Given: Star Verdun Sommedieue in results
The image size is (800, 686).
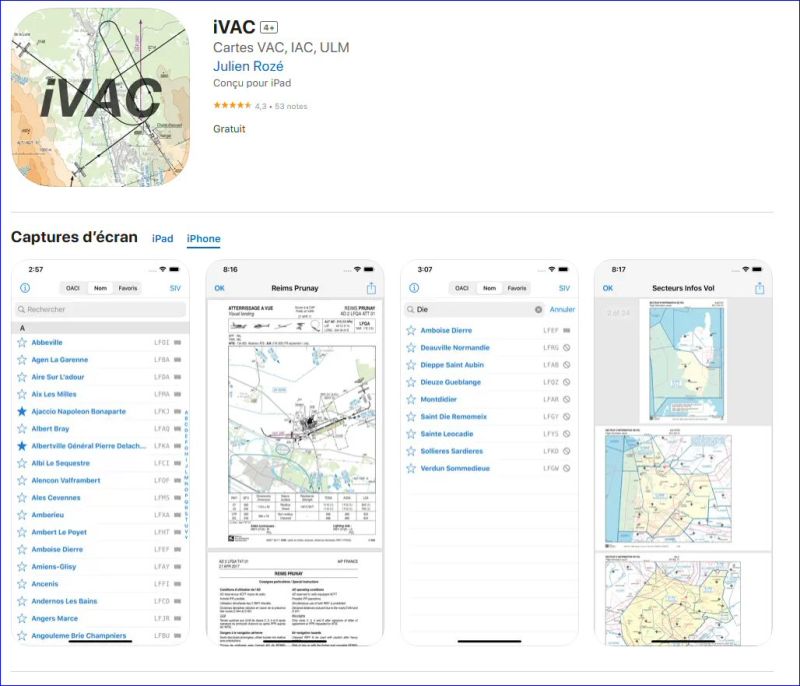Looking at the screenshot, I should click(411, 468).
